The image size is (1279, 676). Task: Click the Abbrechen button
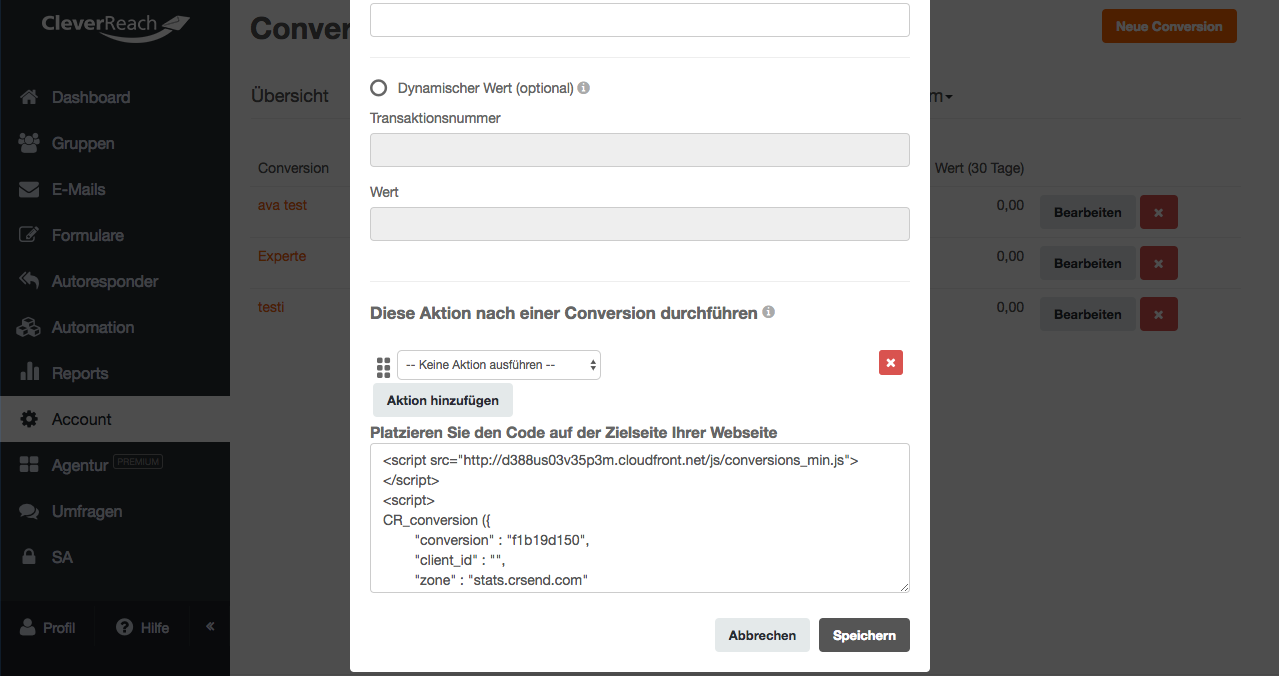click(762, 635)
